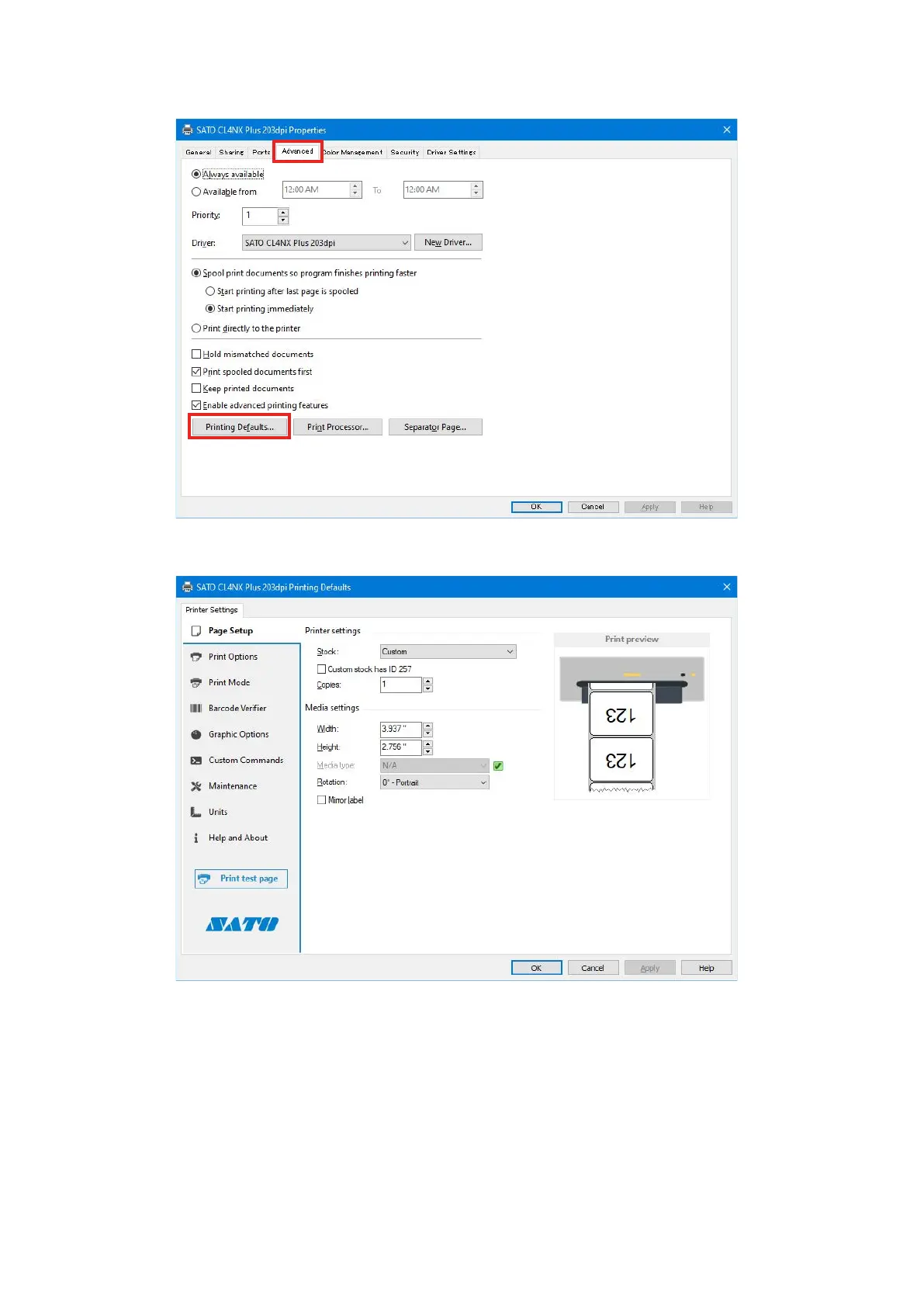The height and width of the screenshot is (1307, 924).
Task: Check Custom stock has ID 257
Action: click(x=321, y=669)
